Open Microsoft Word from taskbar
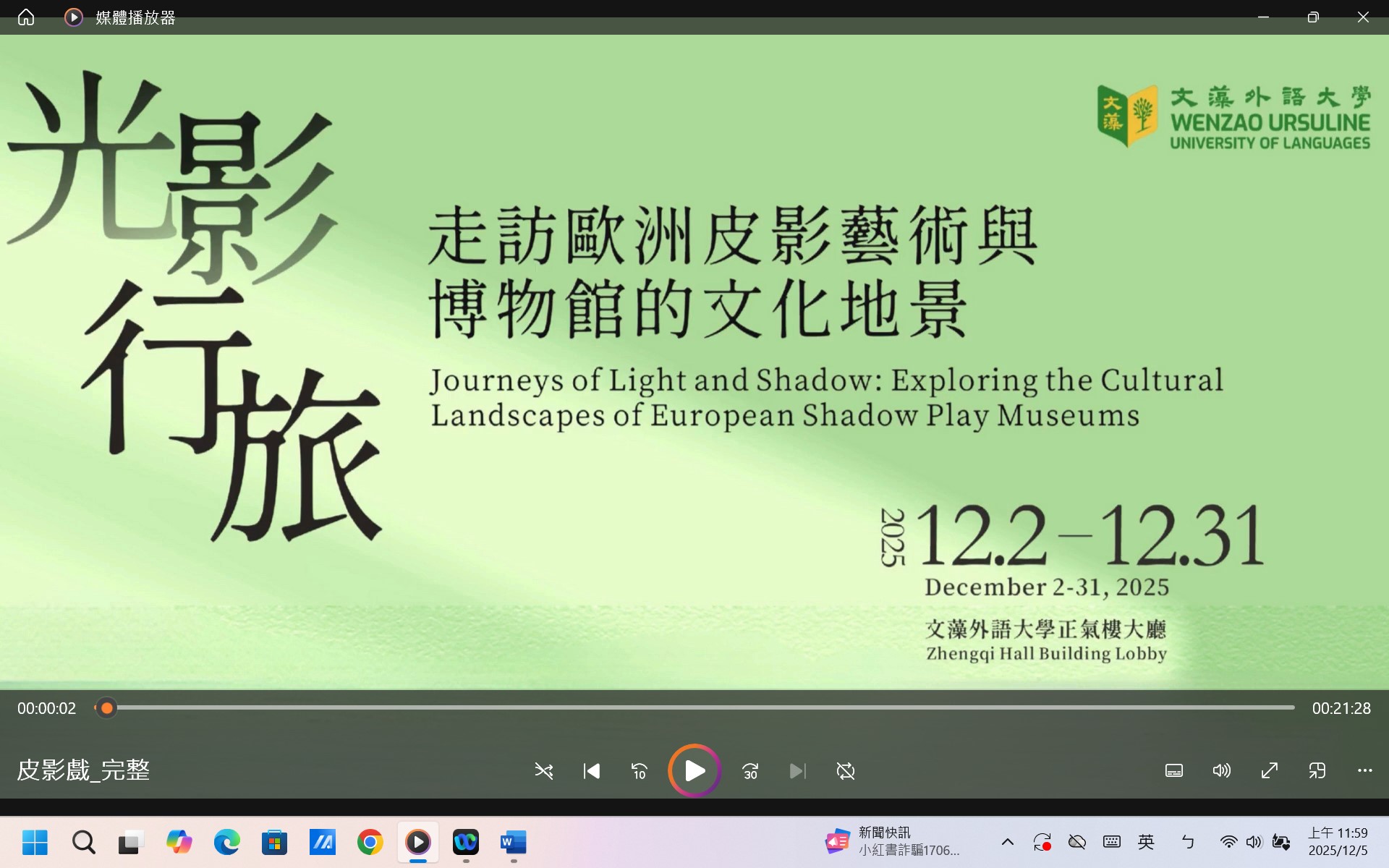 pyautogui.click(x=513, y=842)
